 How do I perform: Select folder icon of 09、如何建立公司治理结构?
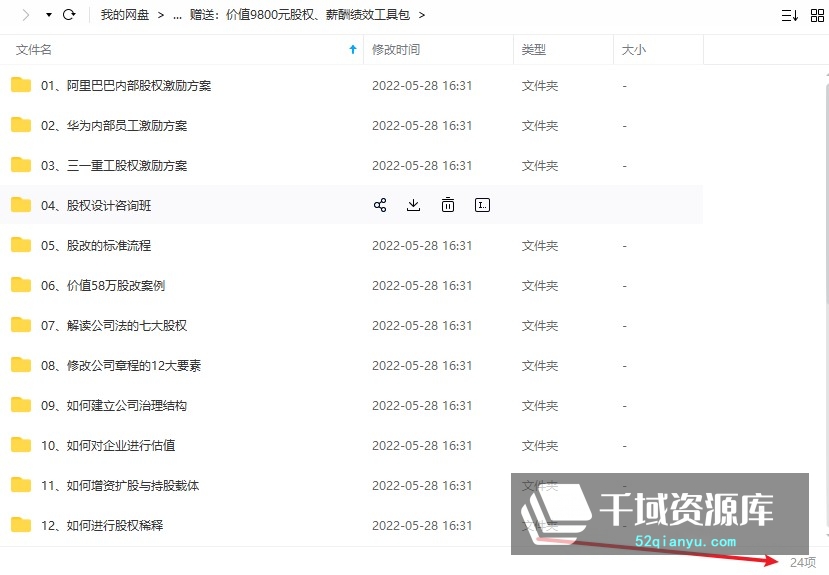click(x=21, y=405)
